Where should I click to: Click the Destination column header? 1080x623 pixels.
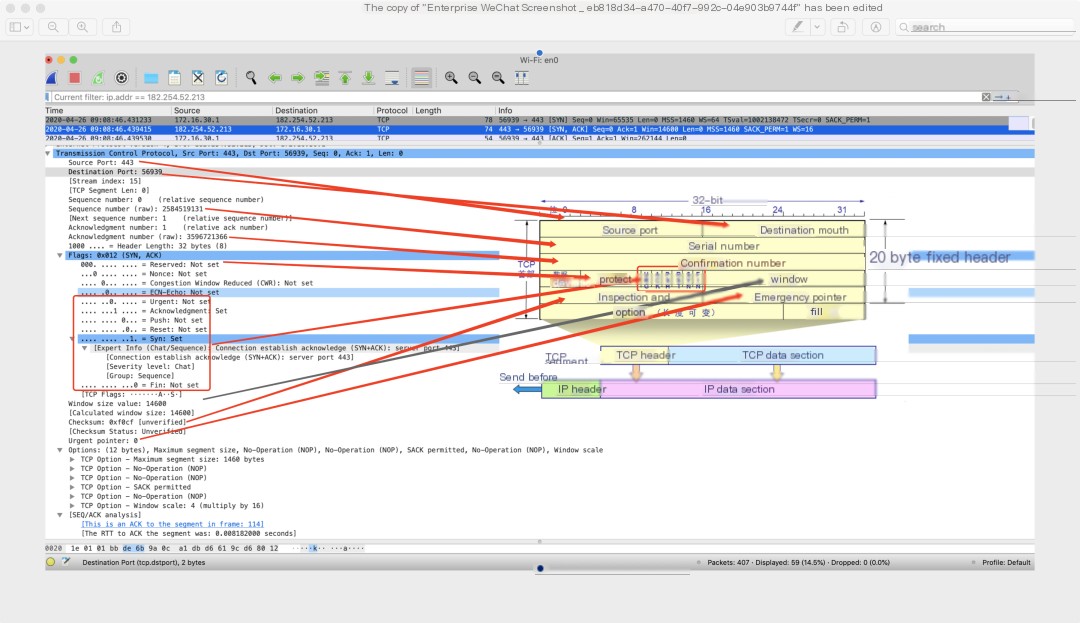click(323, 110)
